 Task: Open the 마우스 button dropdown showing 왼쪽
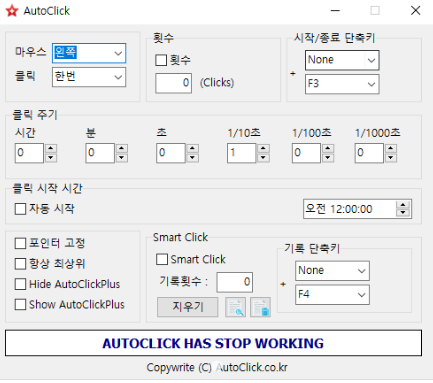(x=89, y=53)
